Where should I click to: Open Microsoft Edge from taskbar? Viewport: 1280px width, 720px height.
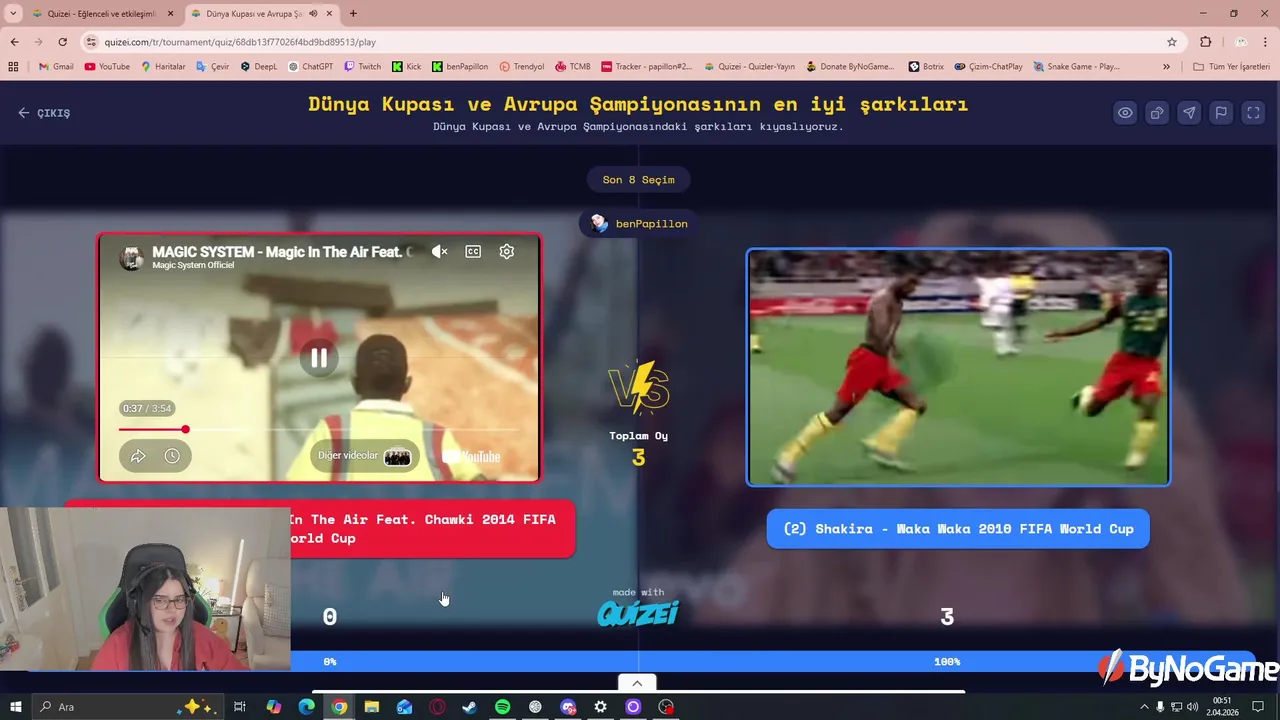[306, 707]
